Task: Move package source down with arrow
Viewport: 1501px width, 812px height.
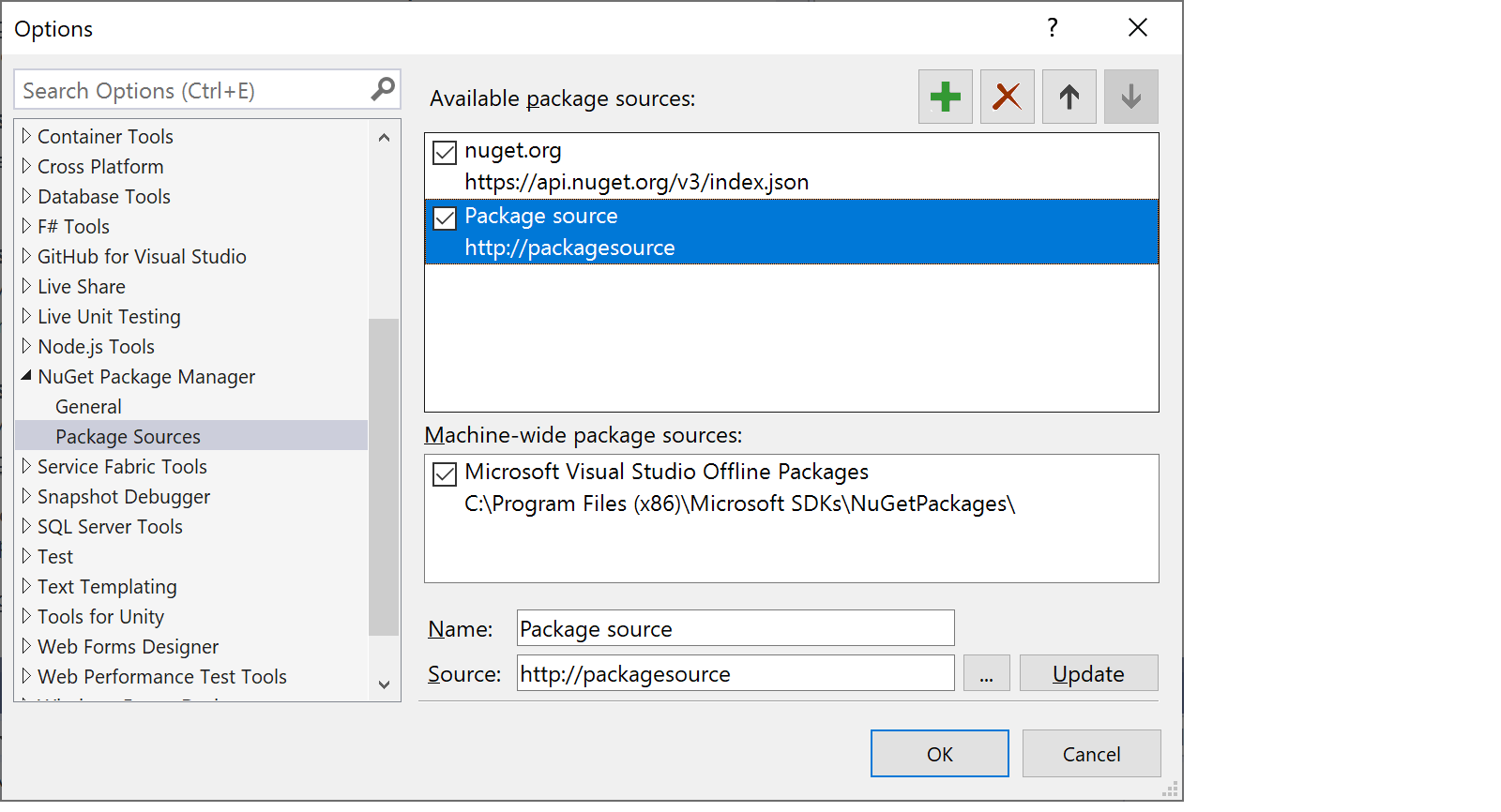Action: point(1130,97)
